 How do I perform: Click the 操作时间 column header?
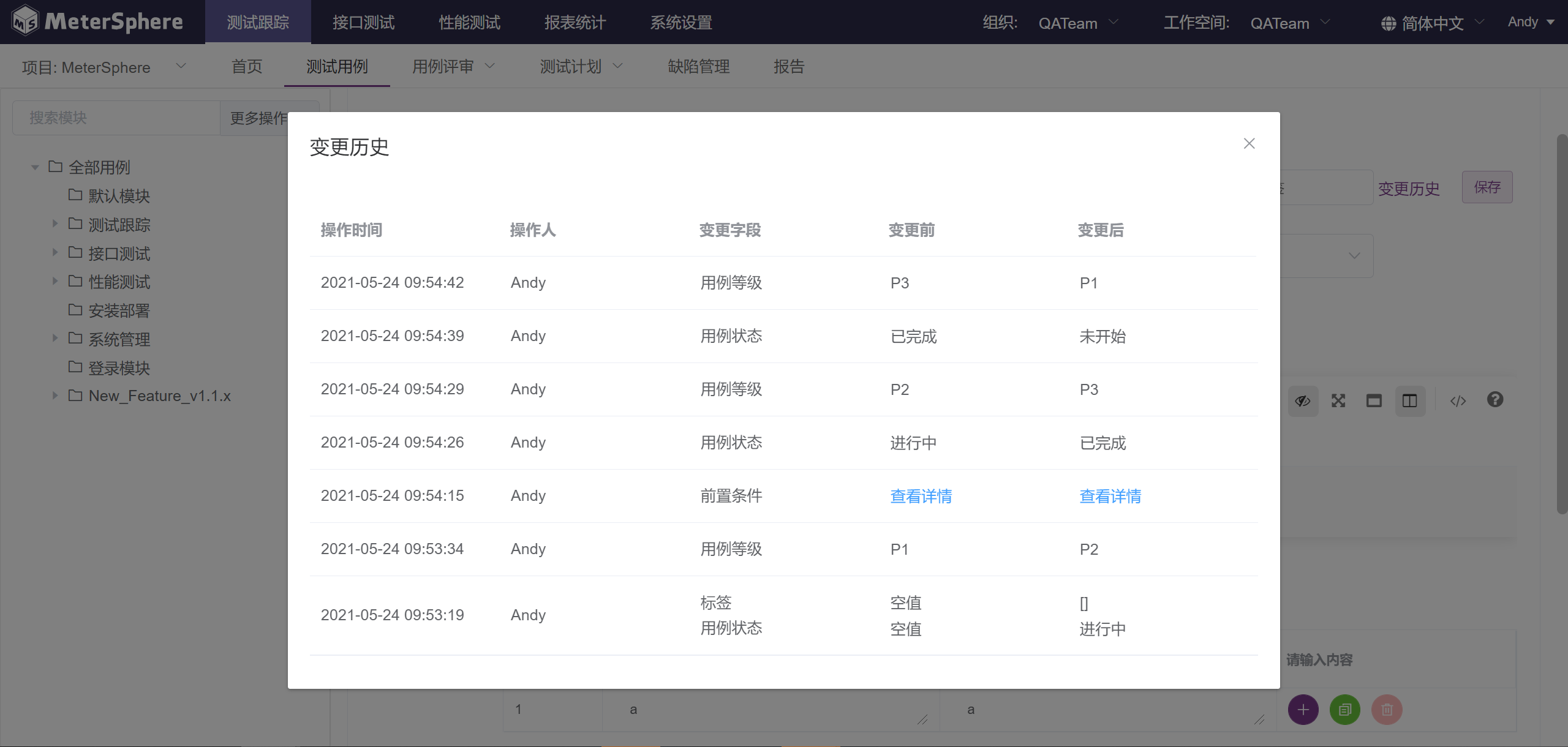(352, 230)
